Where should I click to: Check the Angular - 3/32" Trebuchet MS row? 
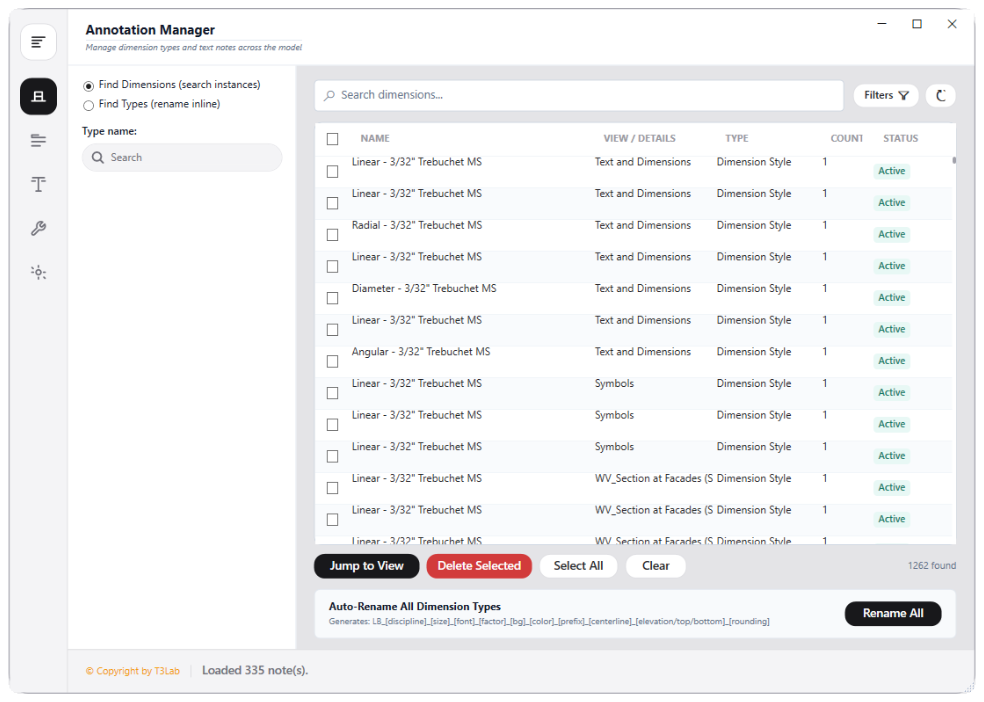coord(333,361)
